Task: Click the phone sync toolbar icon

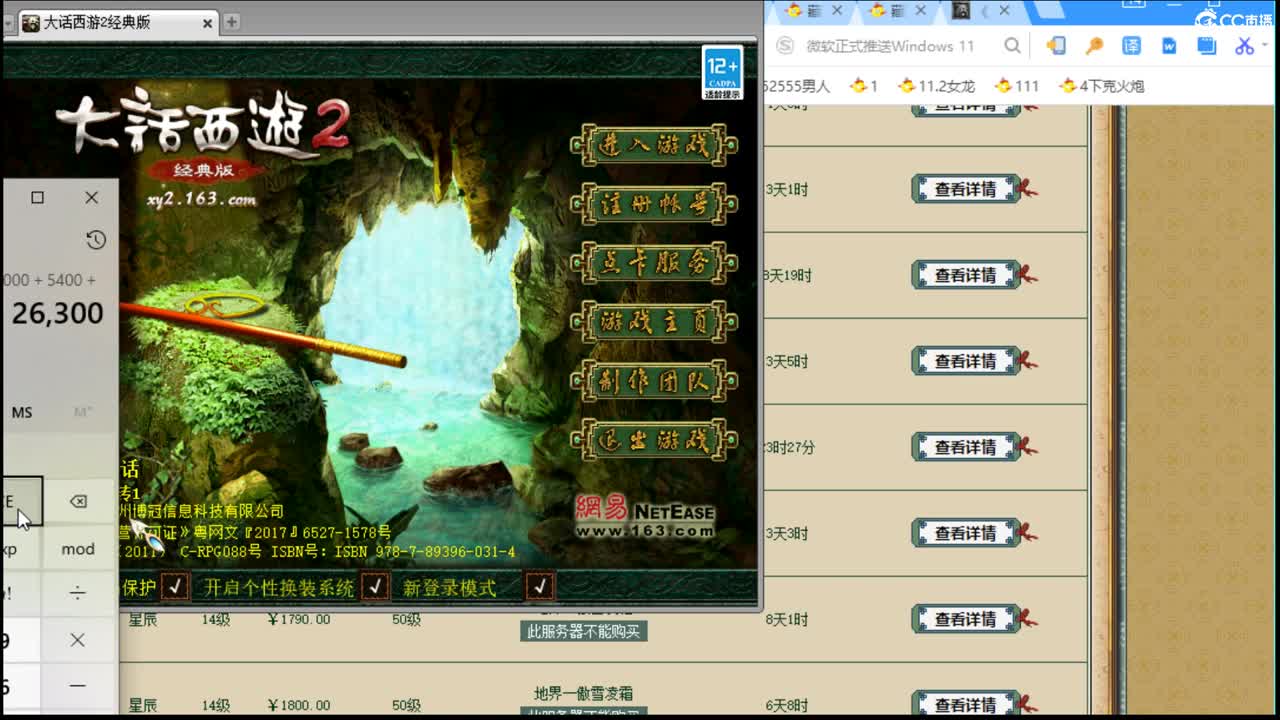Action: 1056,46
